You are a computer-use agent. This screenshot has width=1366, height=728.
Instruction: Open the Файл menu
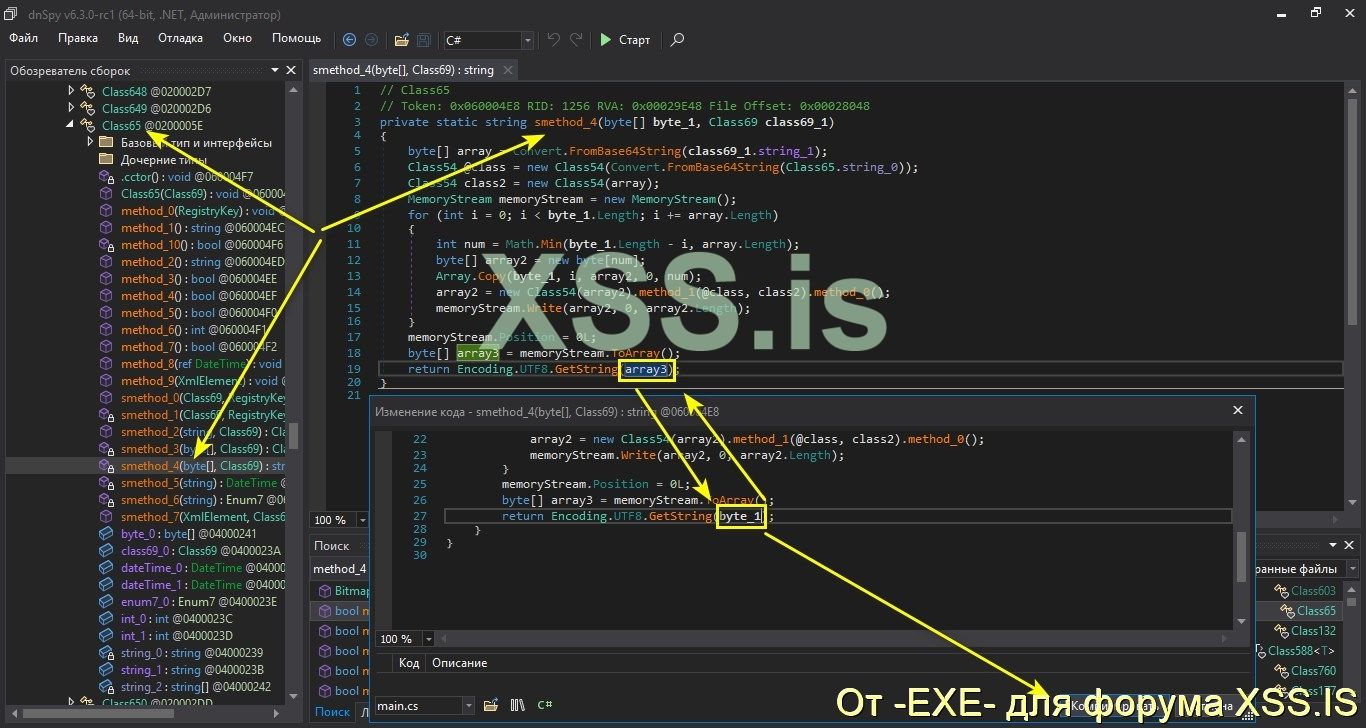coord(24,38)
